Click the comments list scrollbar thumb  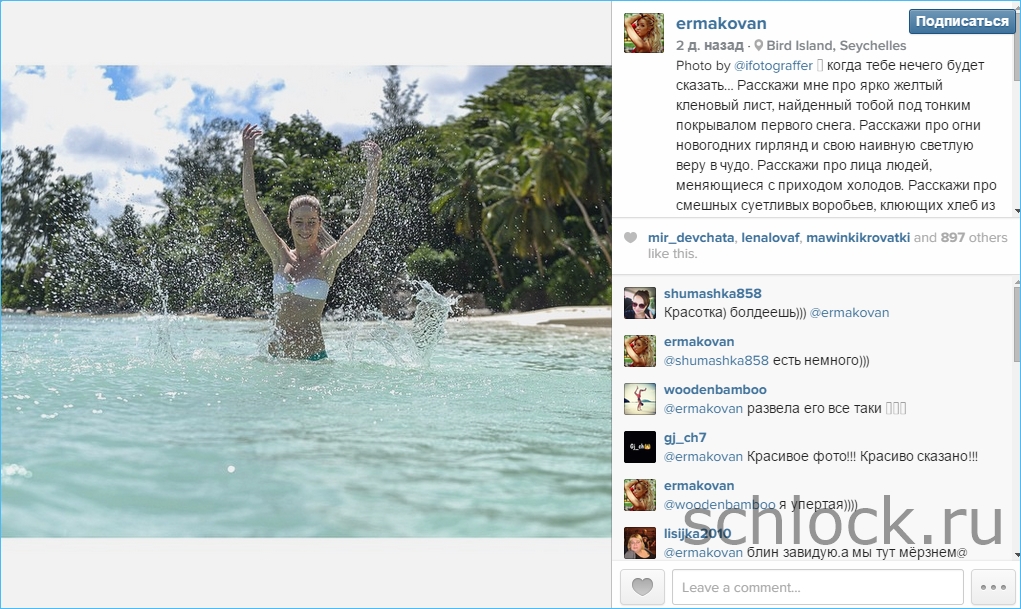click(1017, 324)
